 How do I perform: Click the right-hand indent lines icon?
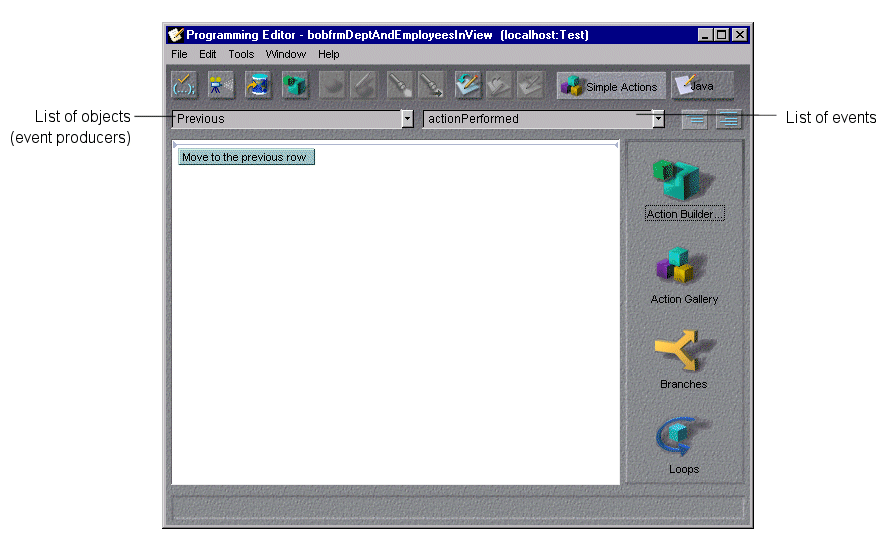729,119
